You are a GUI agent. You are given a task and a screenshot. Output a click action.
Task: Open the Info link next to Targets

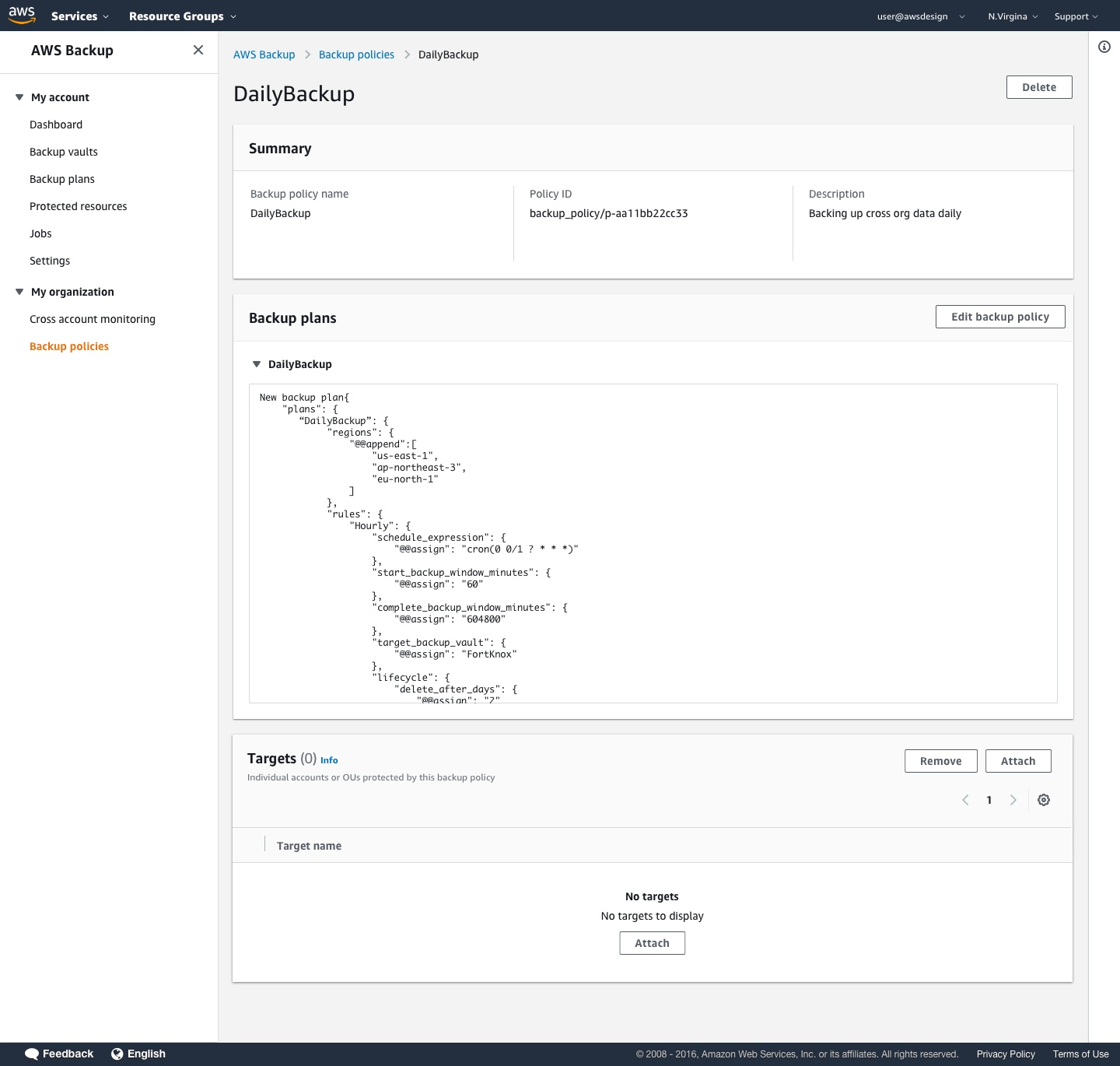click(x=329, y=760)
